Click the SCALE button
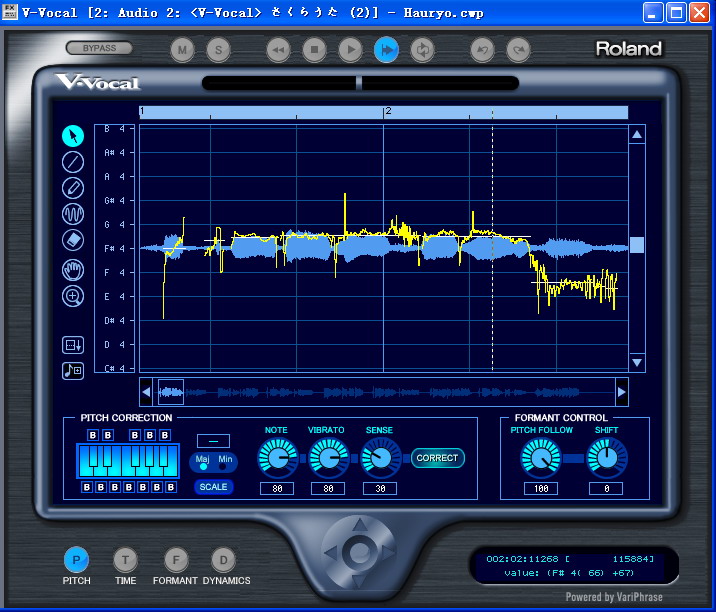Viewport: 716px width, 612px height. (213, 487)
